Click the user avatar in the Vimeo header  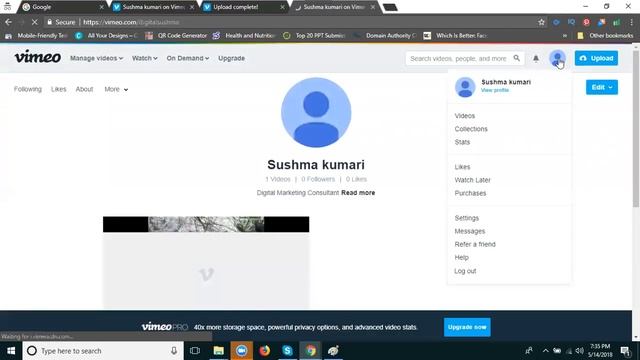(557, 58)
